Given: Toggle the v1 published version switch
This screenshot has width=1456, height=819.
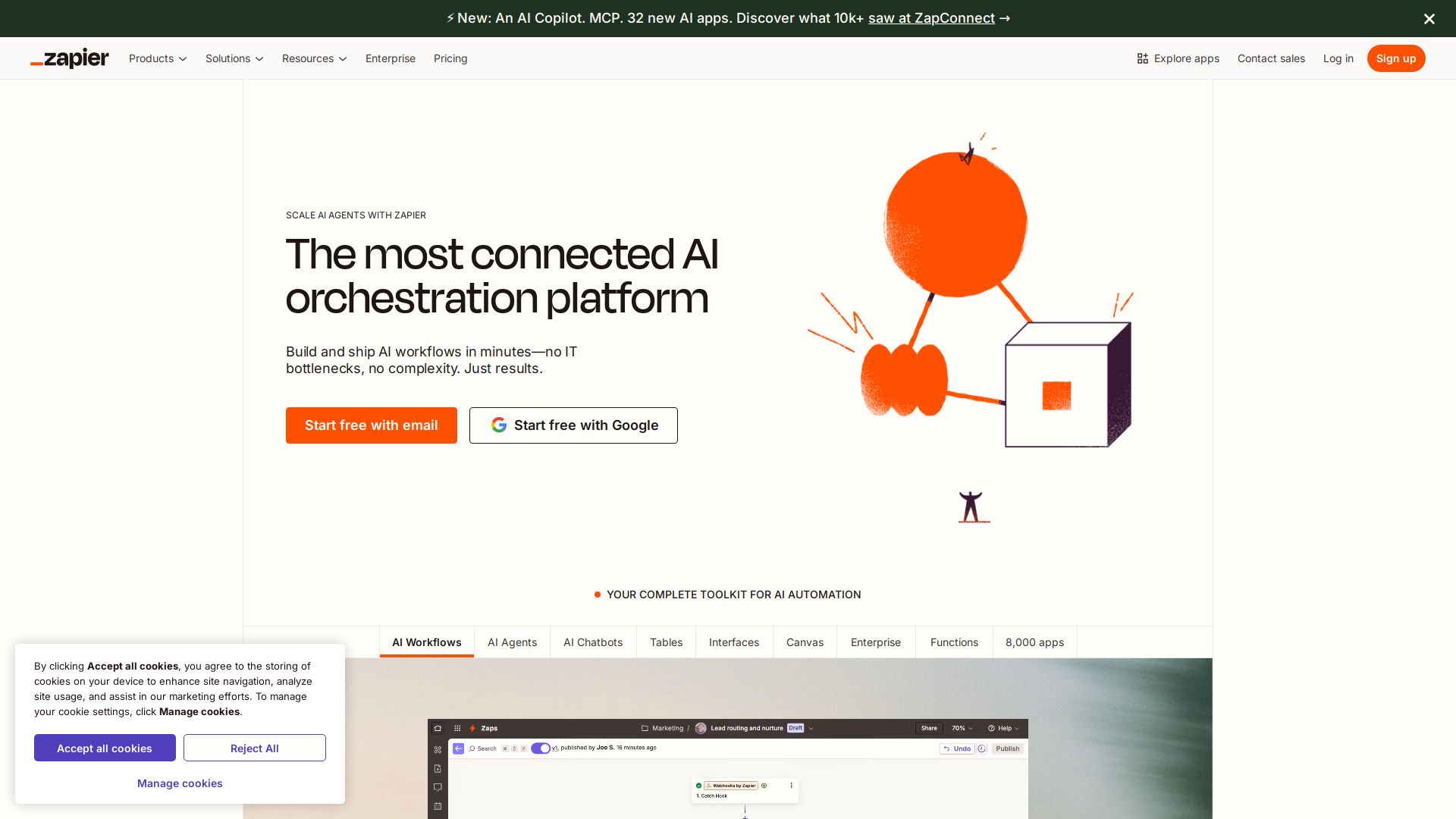Looking at the screenshot, I should 540,748.
